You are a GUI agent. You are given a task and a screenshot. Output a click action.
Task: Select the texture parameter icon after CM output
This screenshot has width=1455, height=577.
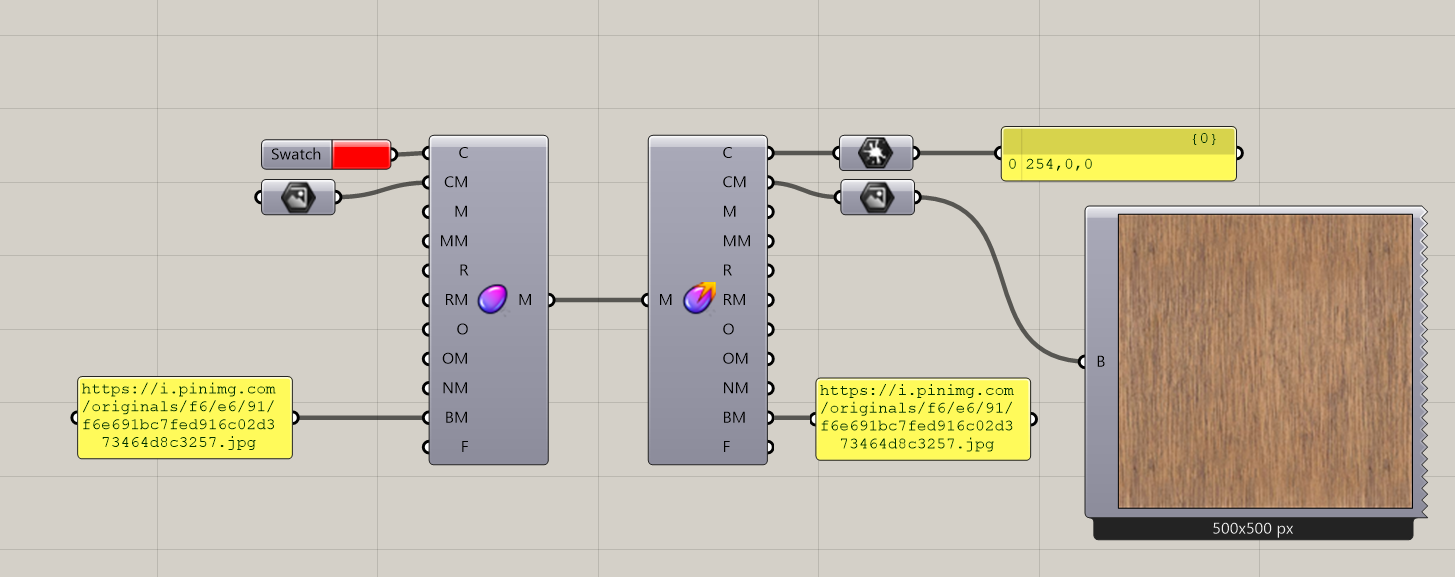pos(876,198)
